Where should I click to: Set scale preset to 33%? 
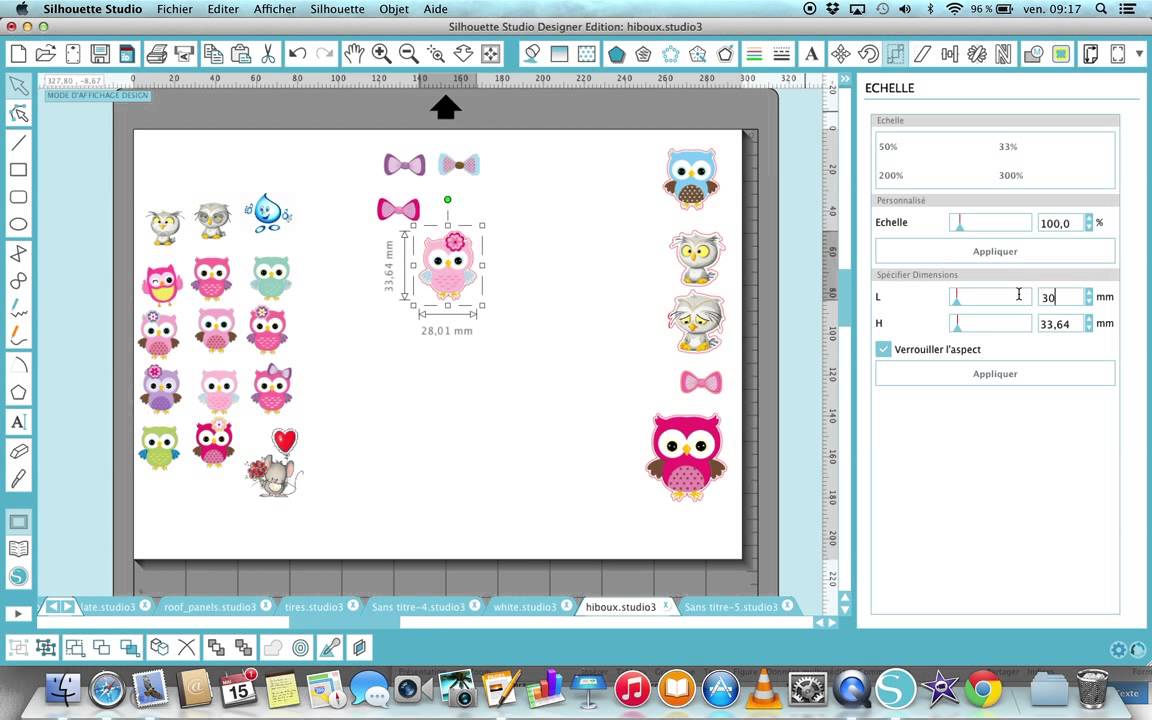(1008, 147)
